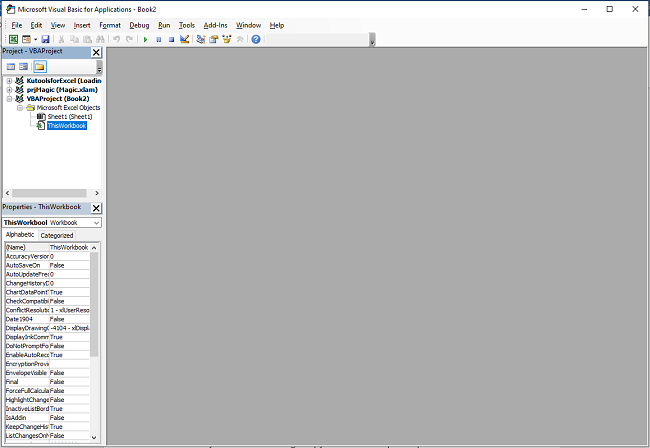Close the Properties panel

coord(96,208)
